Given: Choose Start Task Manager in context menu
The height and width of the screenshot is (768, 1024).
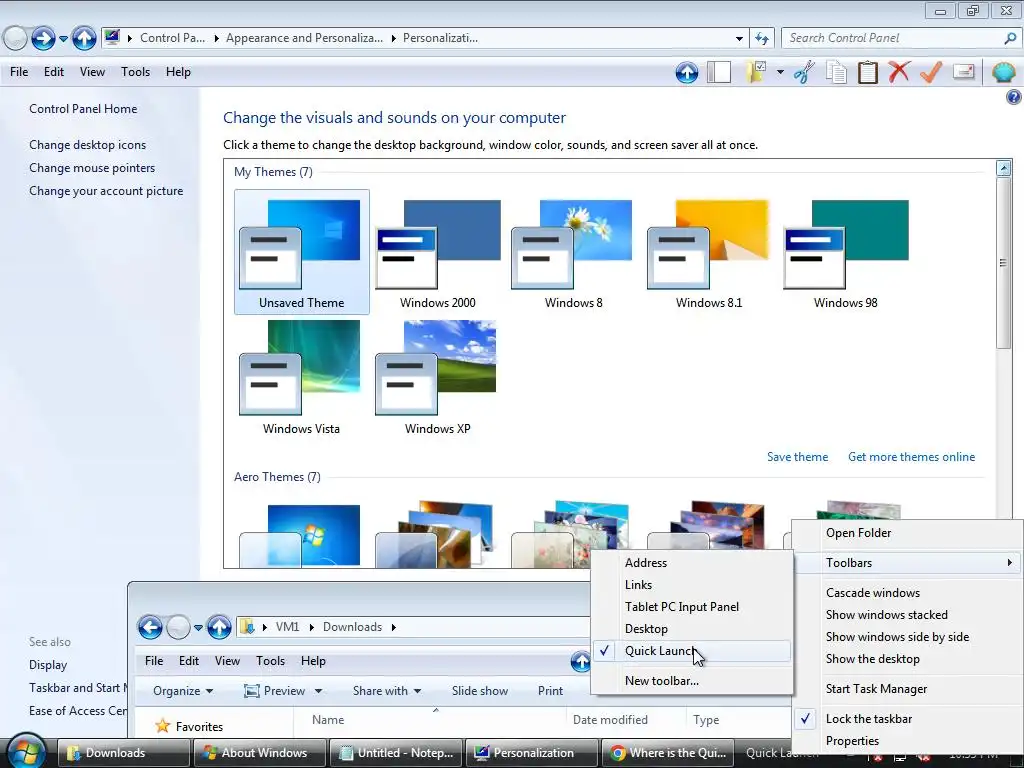Looking at the screenshot, I should [x=908, y=689].
